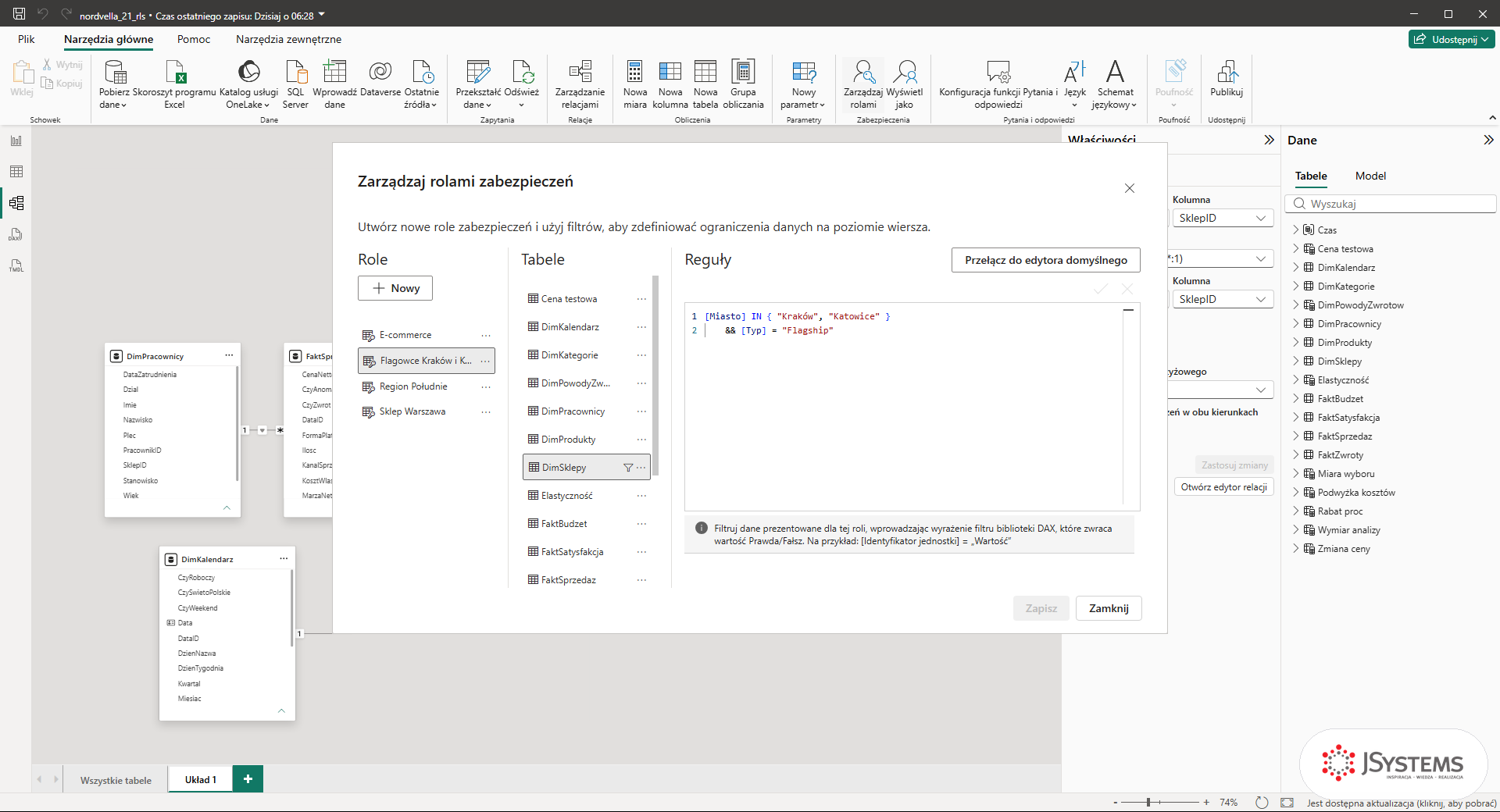Click Otwórz edytor relacji button
The width and height of the screenshot is (1500, 812).
pos(1223,486)
